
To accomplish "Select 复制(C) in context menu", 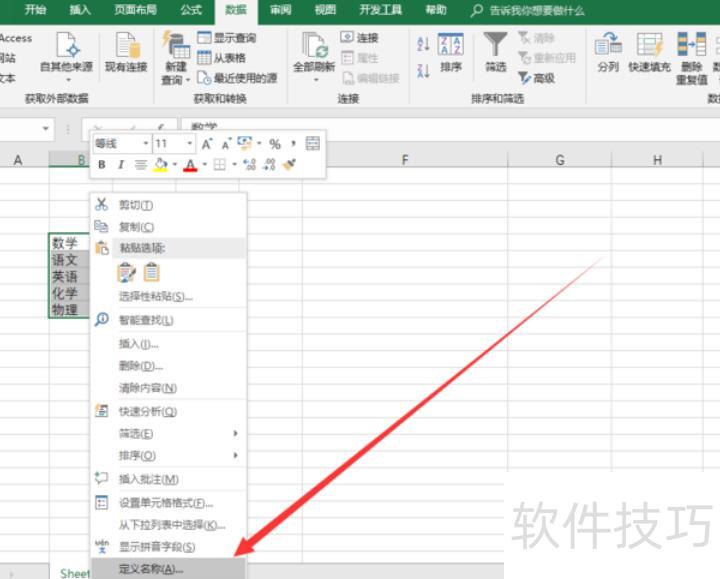I will coord(169,227).
